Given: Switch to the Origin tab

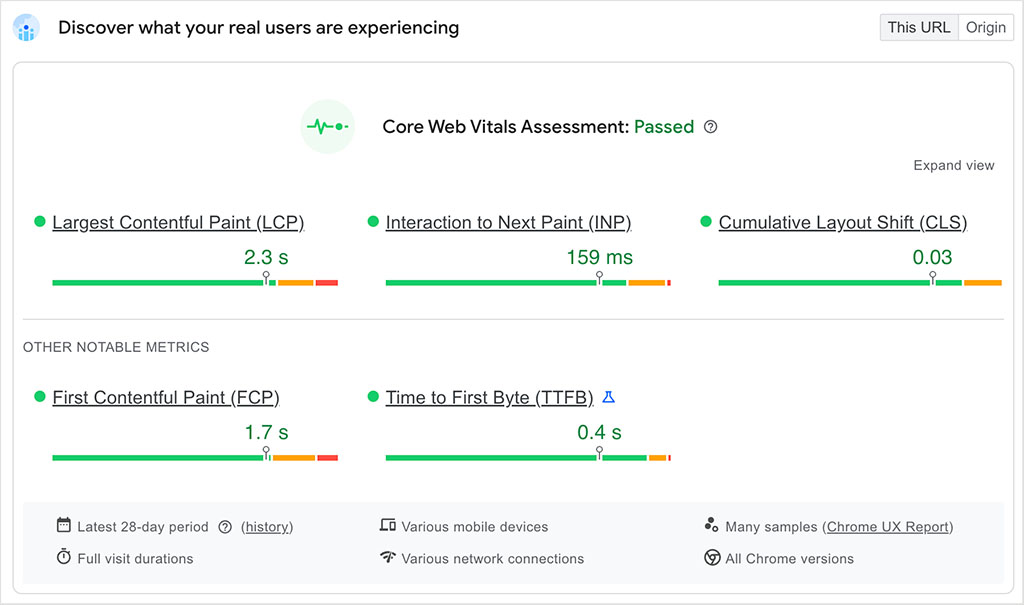Looking at the screenshot, I should pos(985,27).
